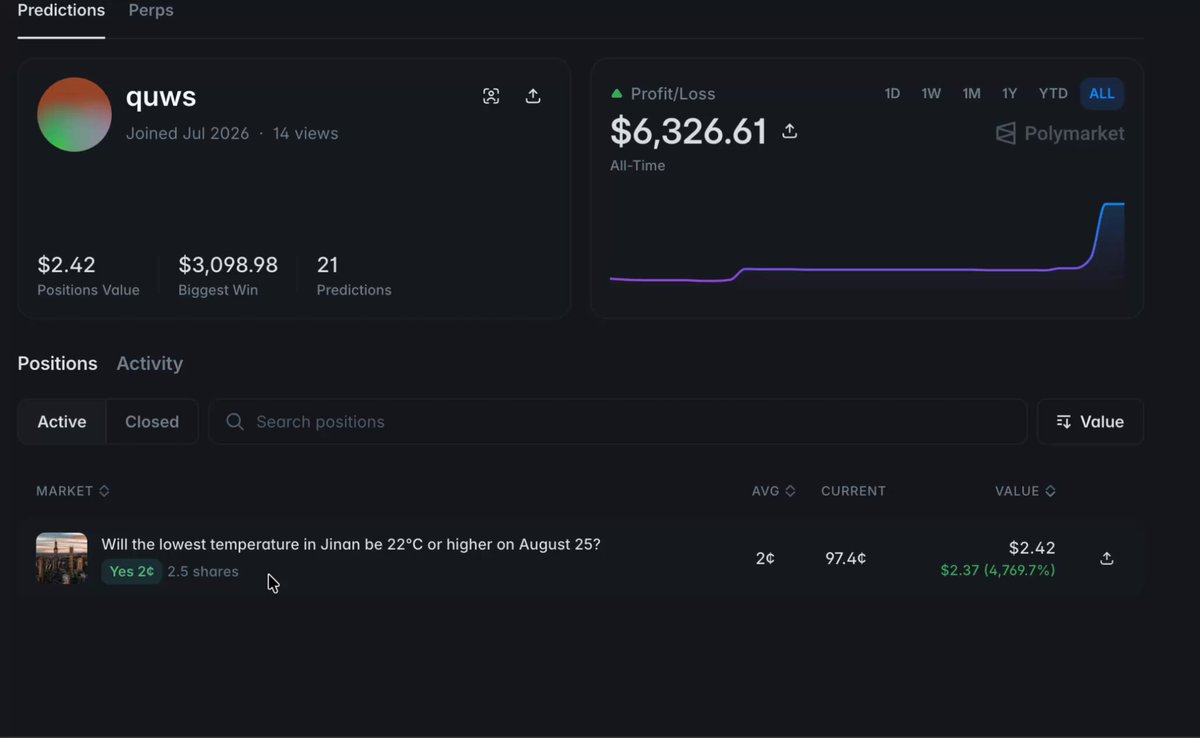The height and width of the screenshot is (738, 1200).
Task: Sort positions by VALUE column header
Action: (1025, 491)
